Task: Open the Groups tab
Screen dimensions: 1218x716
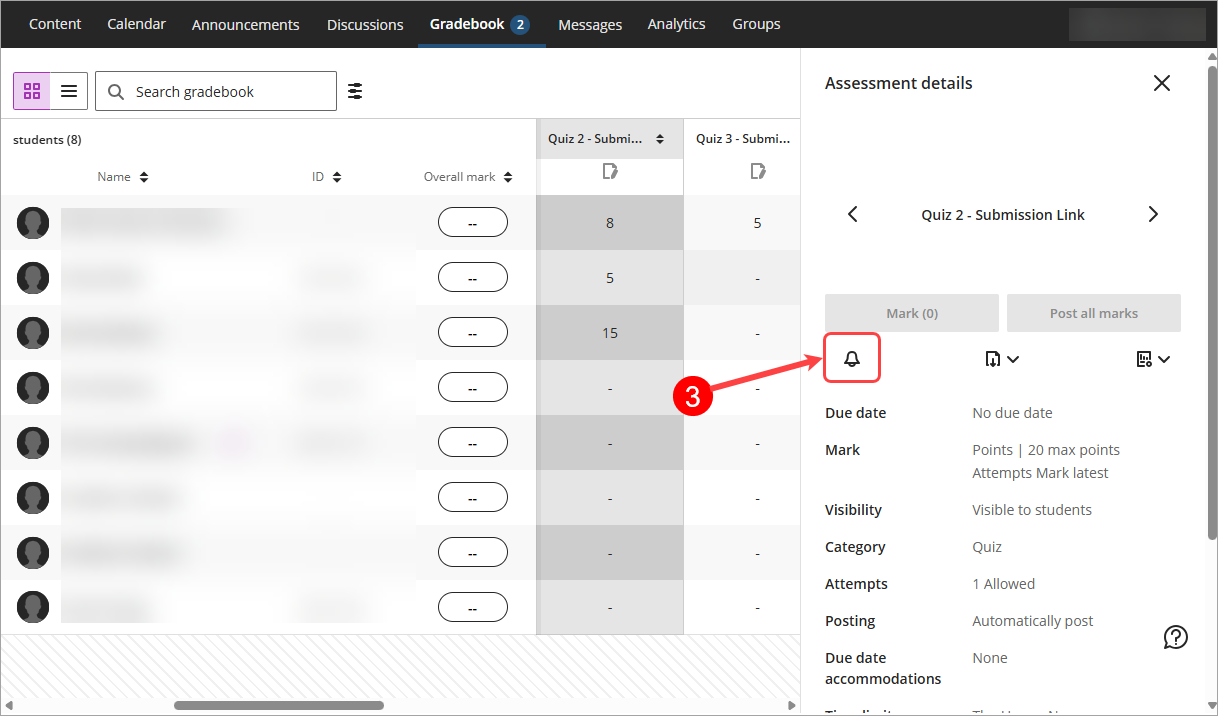Action: (x=756, y=24)
